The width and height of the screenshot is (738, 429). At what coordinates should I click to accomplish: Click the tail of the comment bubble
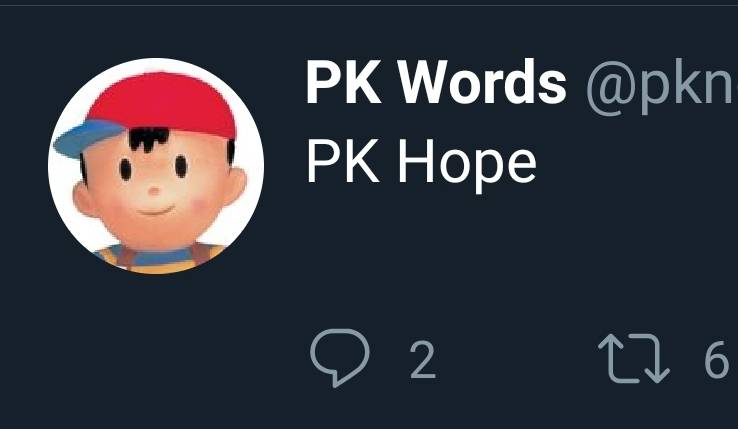pyautogui.click(x=337, y=379)
